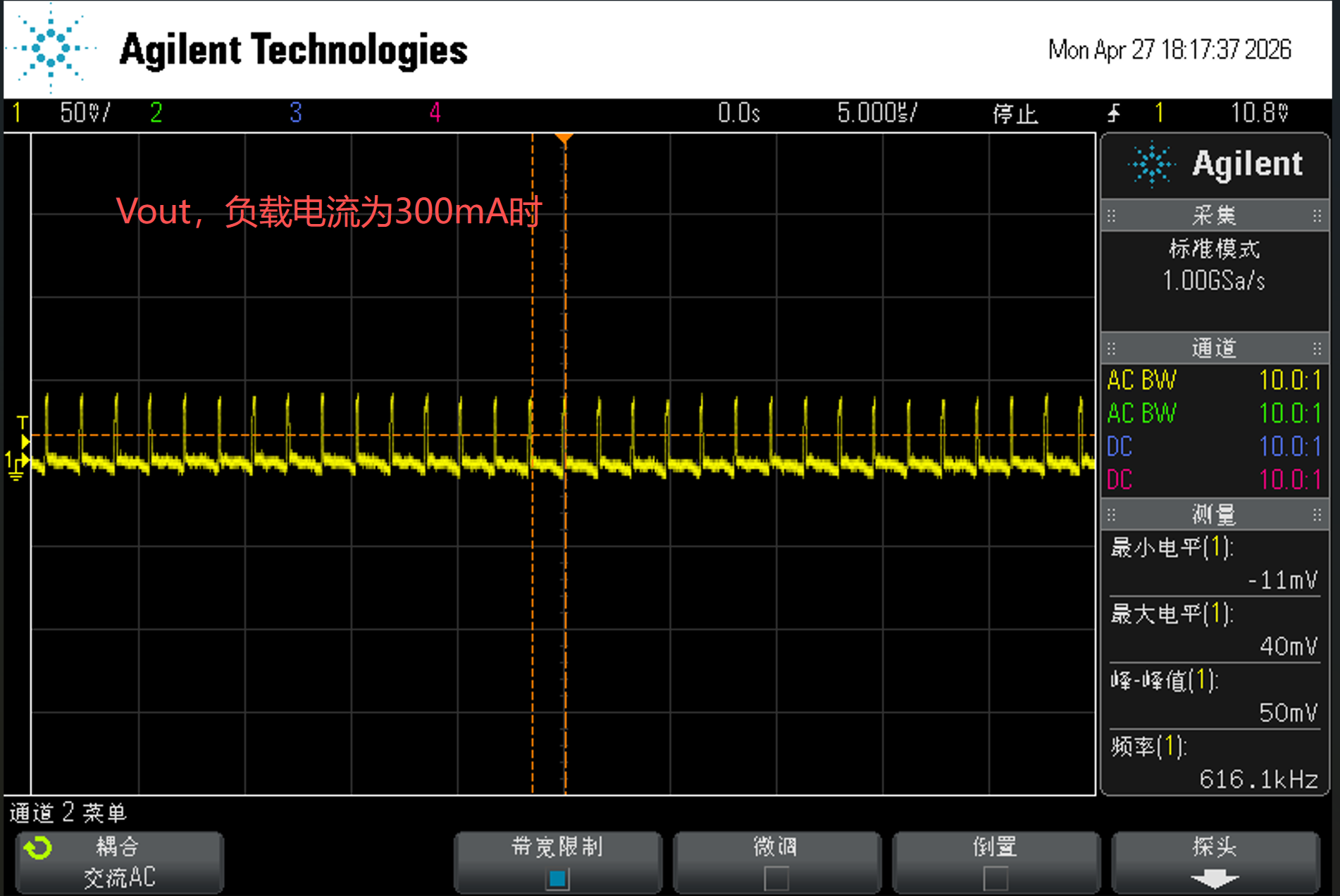Enable the 微调 fine adjust checkbox
The height and width of the screenshot is (896, 1340).
coord(776,878)
